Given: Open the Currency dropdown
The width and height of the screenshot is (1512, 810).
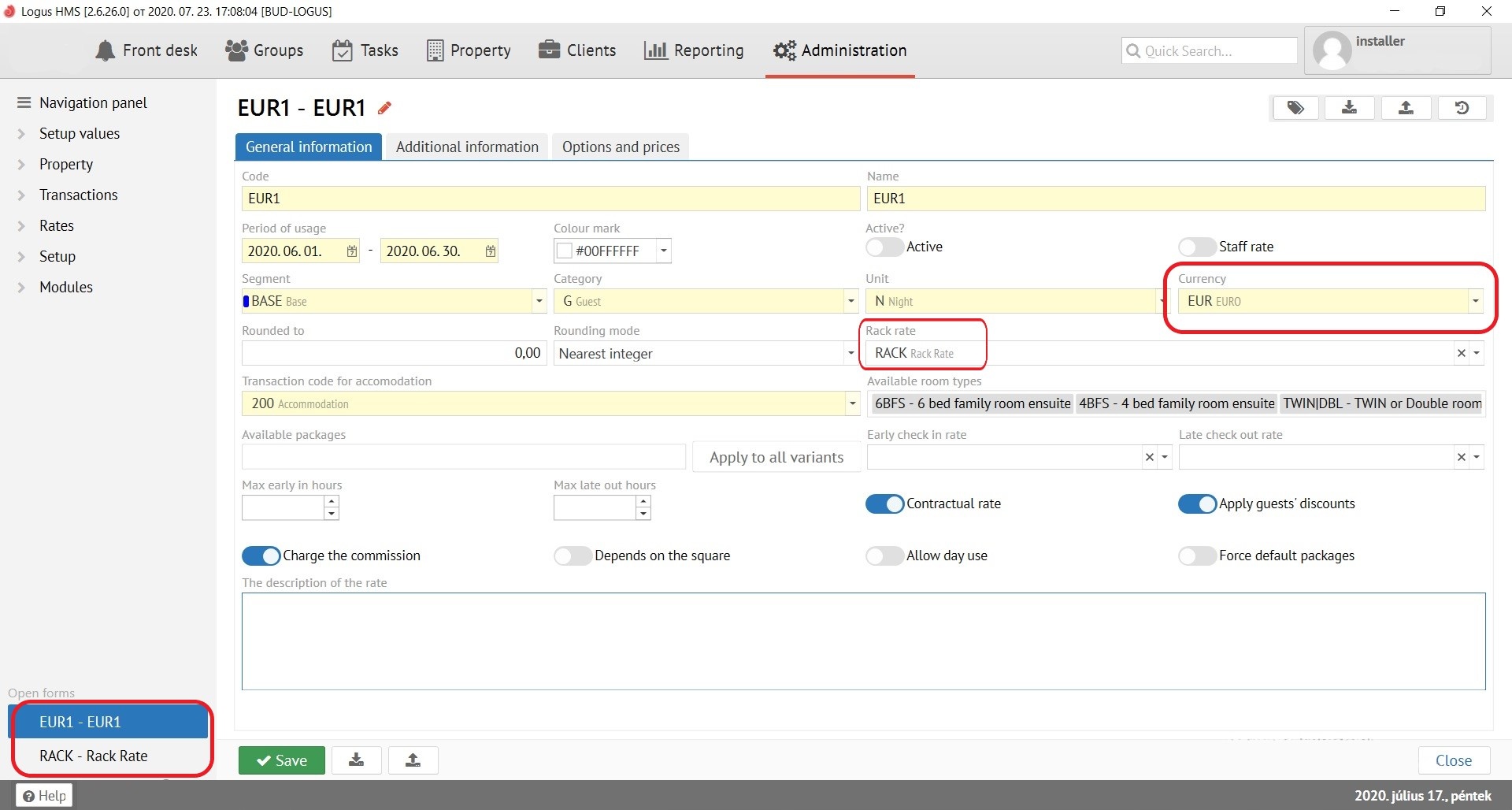Looking at the screenshot, I should click(x=1475, y=301).
